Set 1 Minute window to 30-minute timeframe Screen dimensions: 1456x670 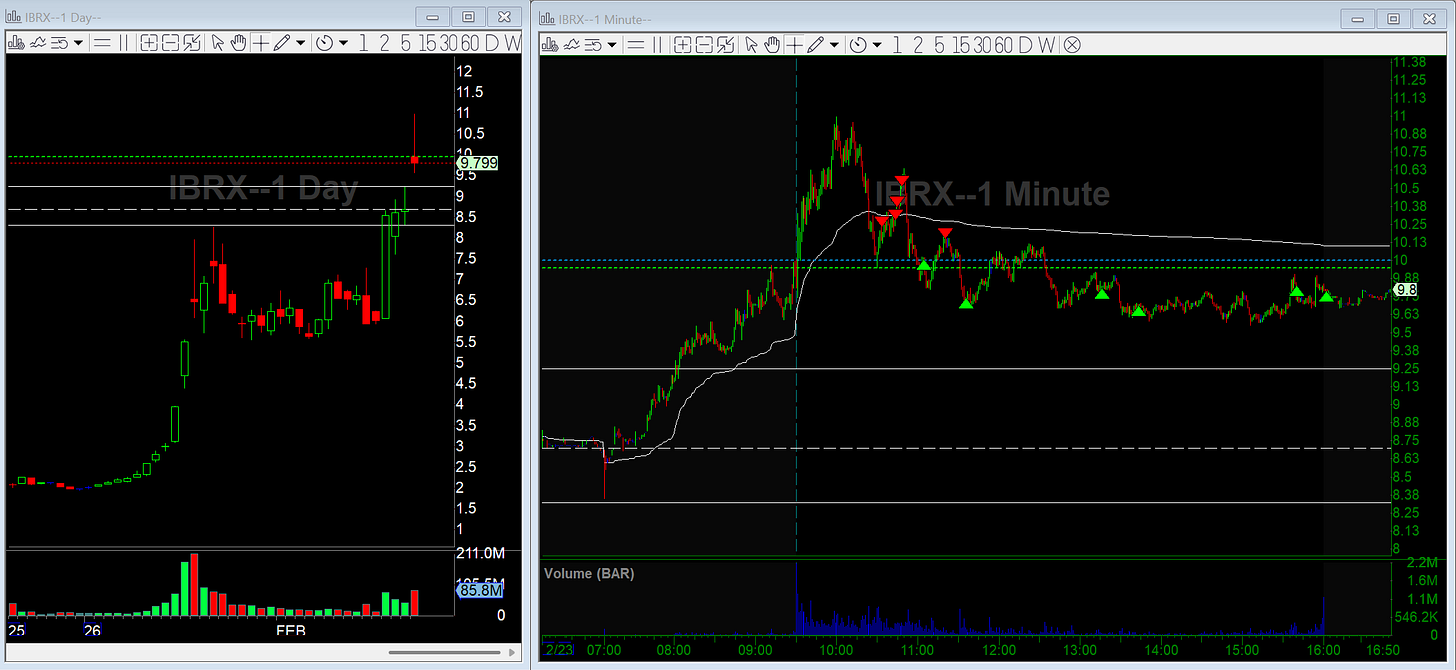pyautogui.click(x=982, y=45)
